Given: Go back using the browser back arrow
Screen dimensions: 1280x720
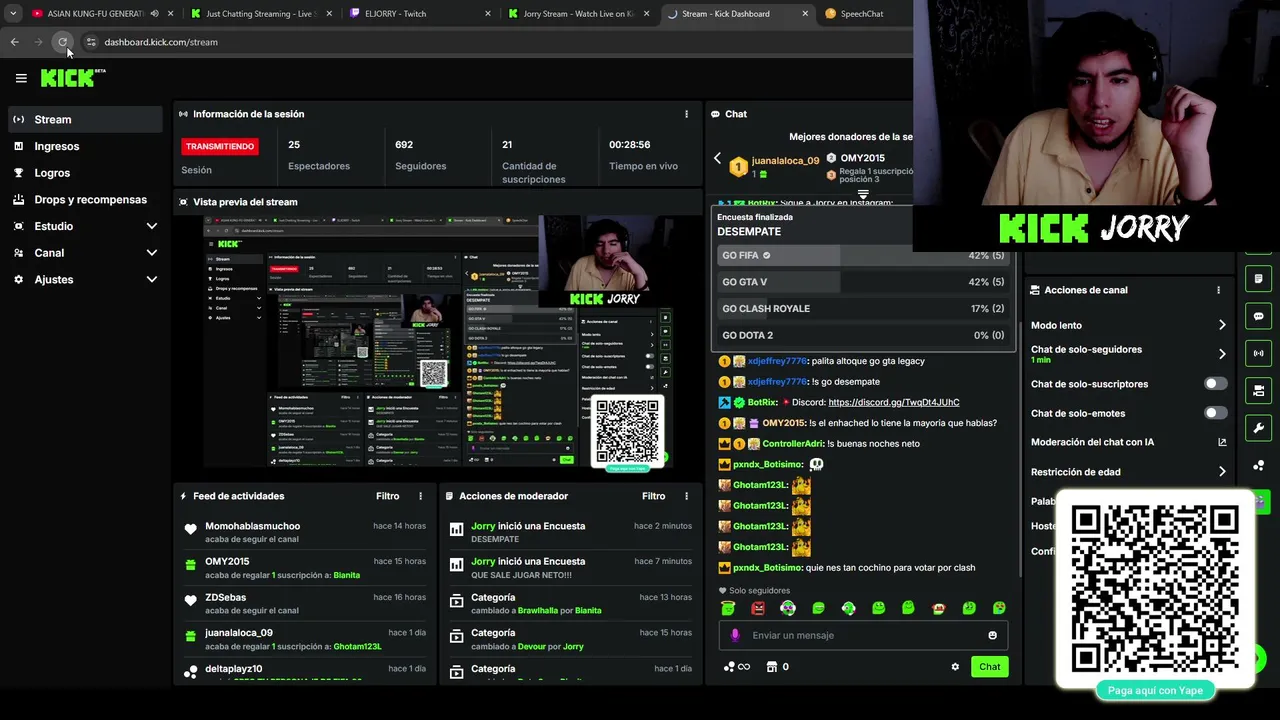Looking at the screenshot, I should (15, 42).
